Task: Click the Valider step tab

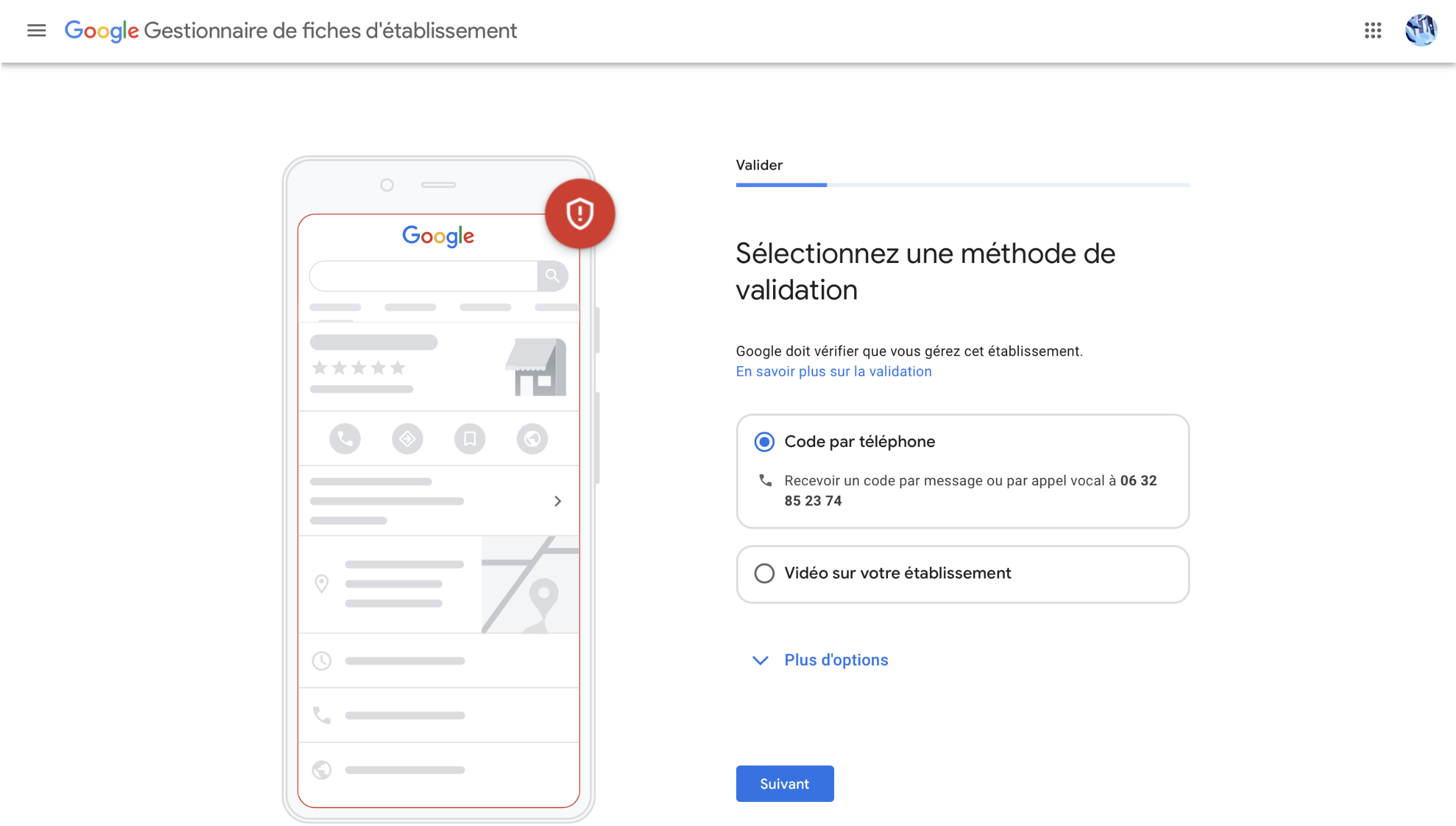Action: 759,165
